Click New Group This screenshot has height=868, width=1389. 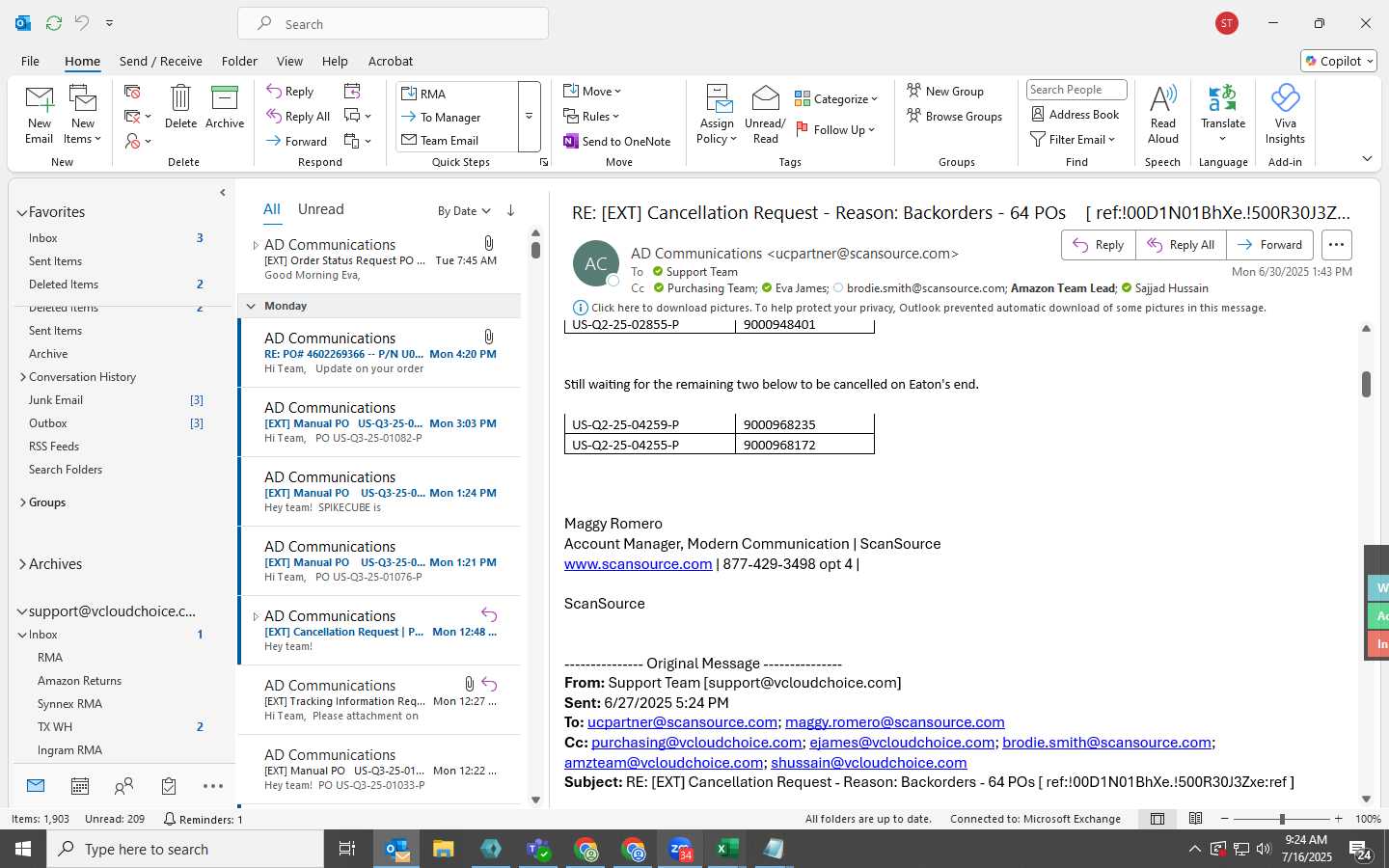pyautogui.click(x=945, y=91)
